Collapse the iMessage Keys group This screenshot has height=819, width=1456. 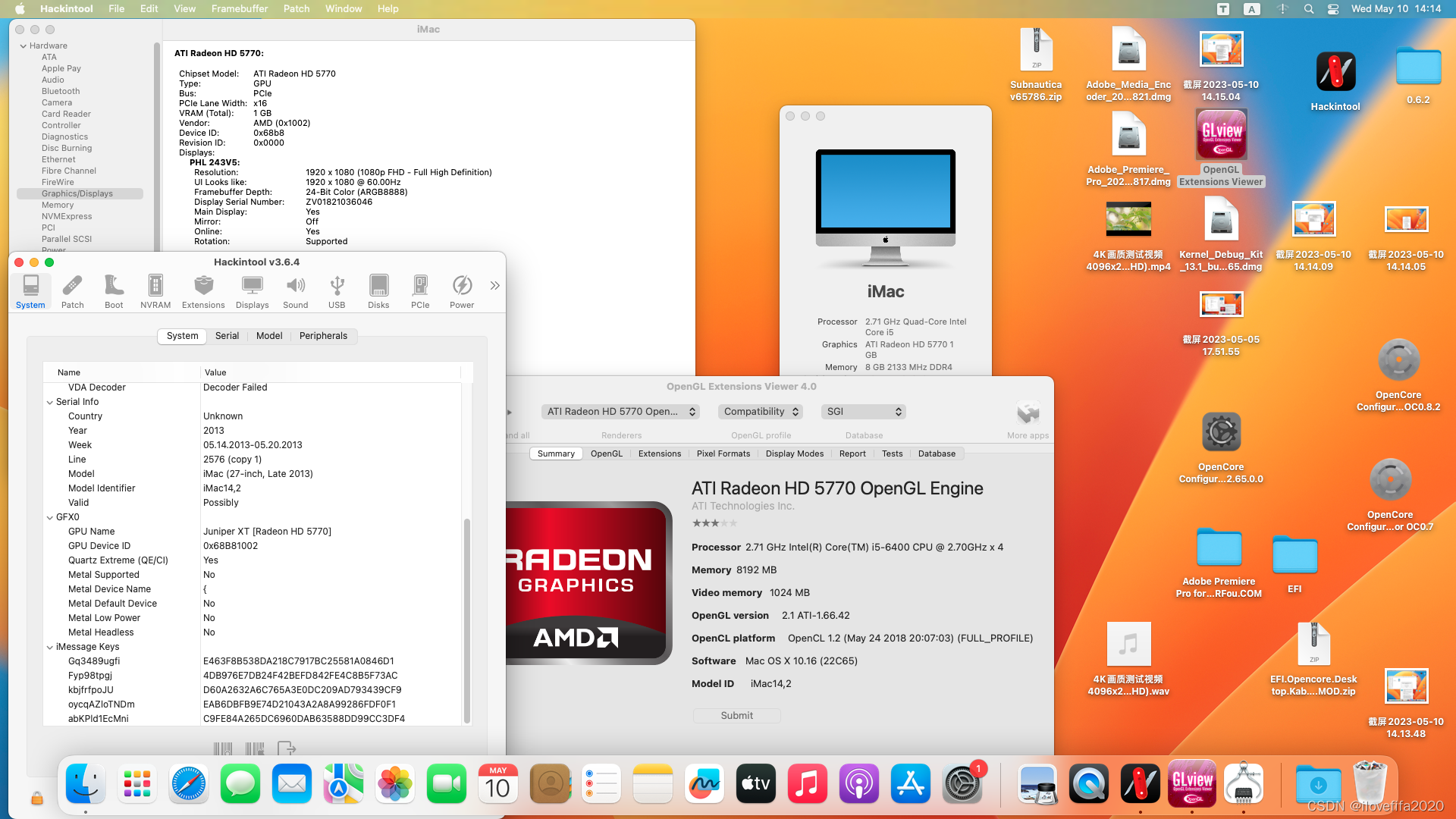(x=50, y=648)
